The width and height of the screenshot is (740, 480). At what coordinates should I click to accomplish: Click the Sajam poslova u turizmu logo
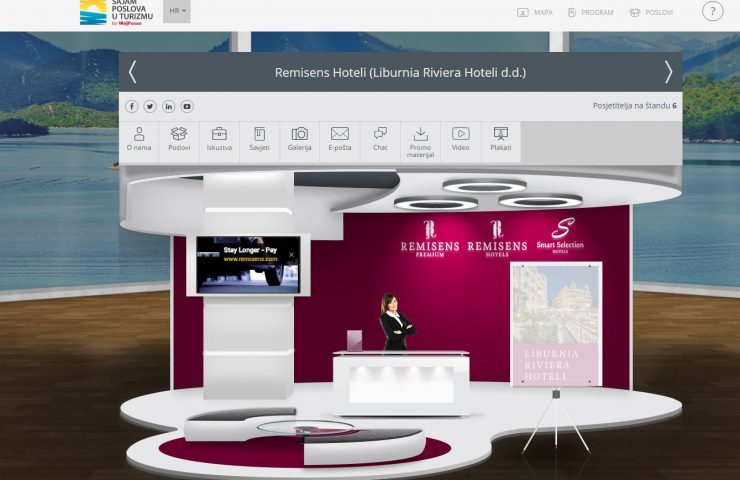point(117,12)
